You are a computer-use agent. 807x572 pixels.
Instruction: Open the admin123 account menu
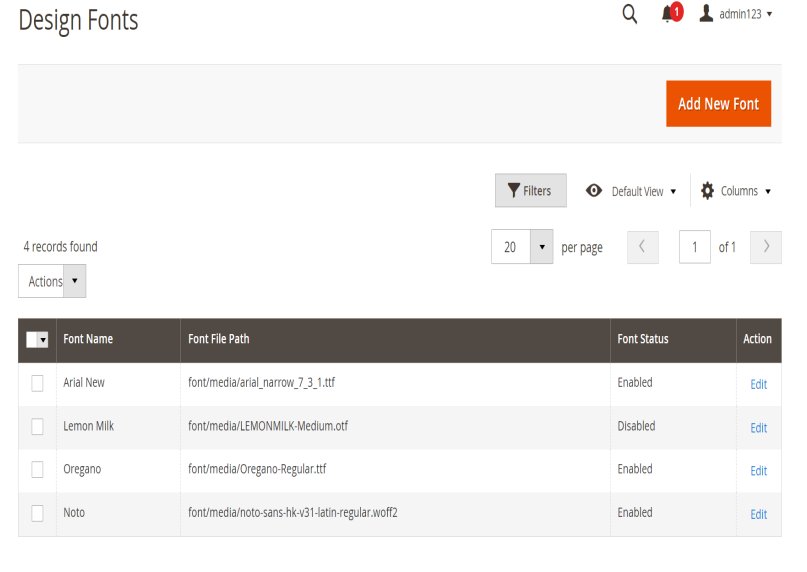coord(736,14)
